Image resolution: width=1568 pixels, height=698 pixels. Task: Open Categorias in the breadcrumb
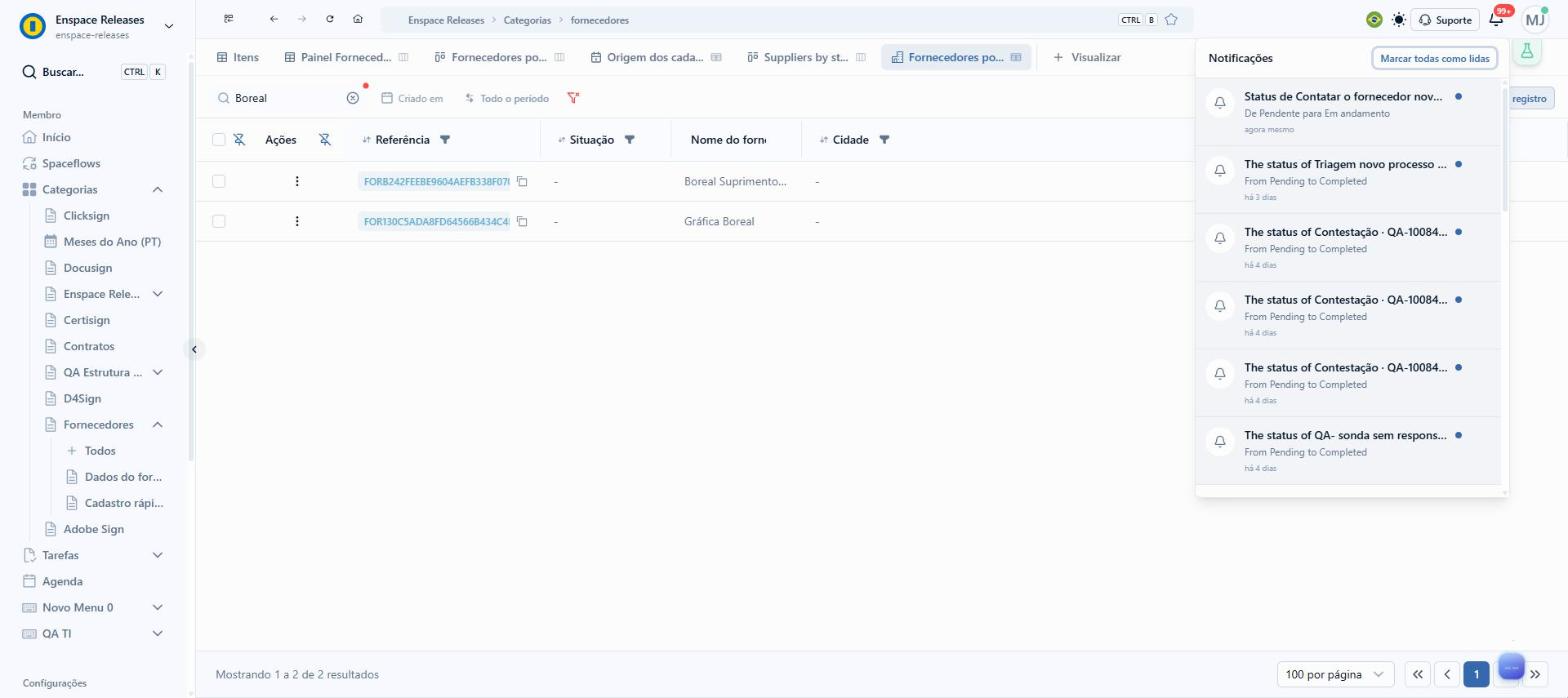click(x=527, y=20)
